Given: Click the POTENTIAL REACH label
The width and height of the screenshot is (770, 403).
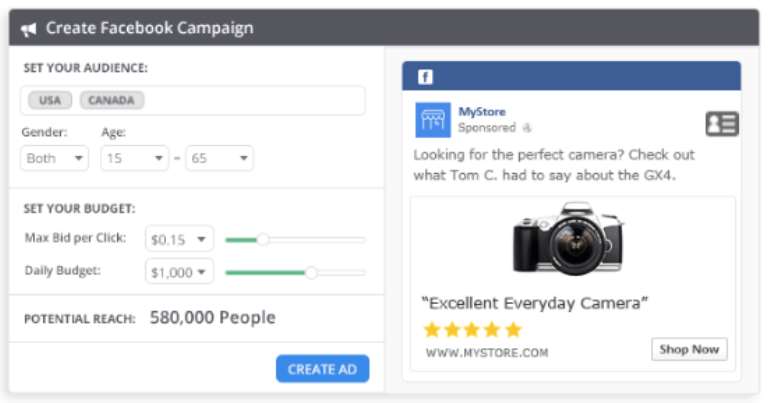Looking at the screenshot, I should pyautogui.click(x=80, y=319).
